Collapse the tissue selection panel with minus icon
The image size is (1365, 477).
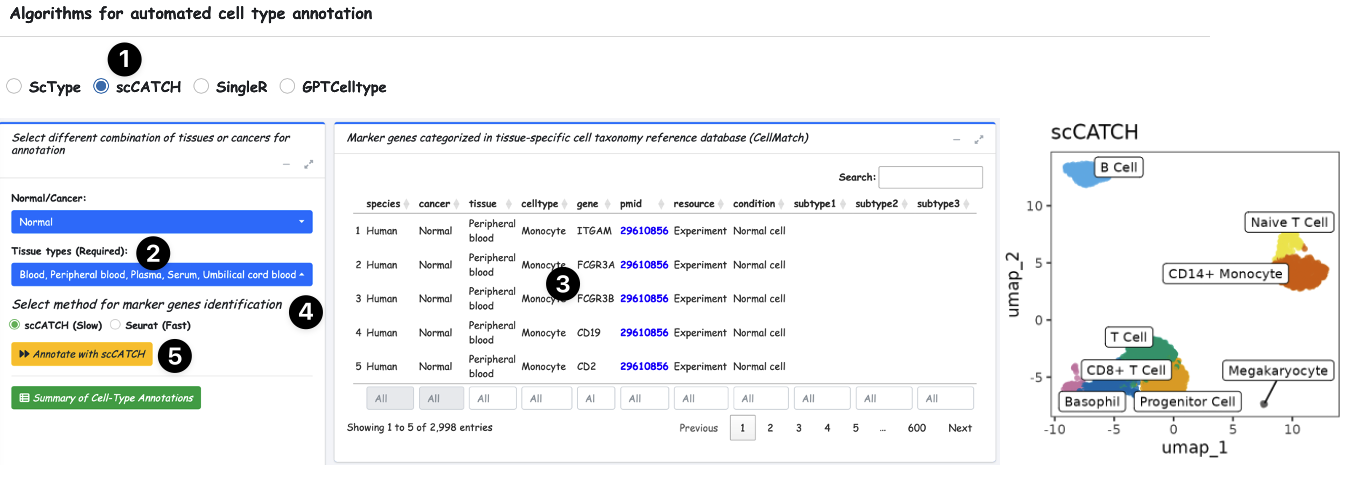[x=288, y=164]
